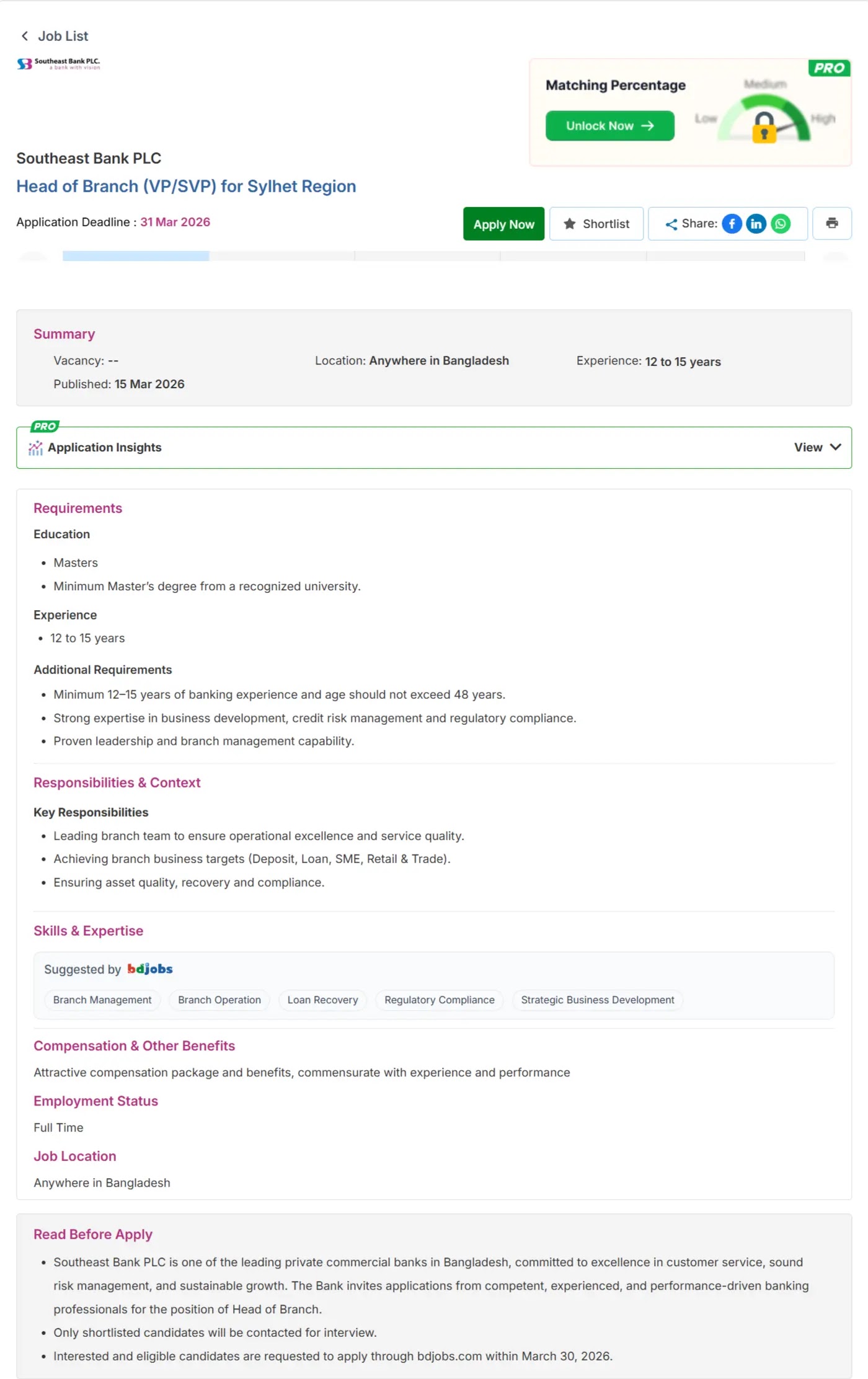Image resolution: width=868 pixels, height=1379 pixels.
Task: Click the share arrow icon
Action: tap(671, 224)
